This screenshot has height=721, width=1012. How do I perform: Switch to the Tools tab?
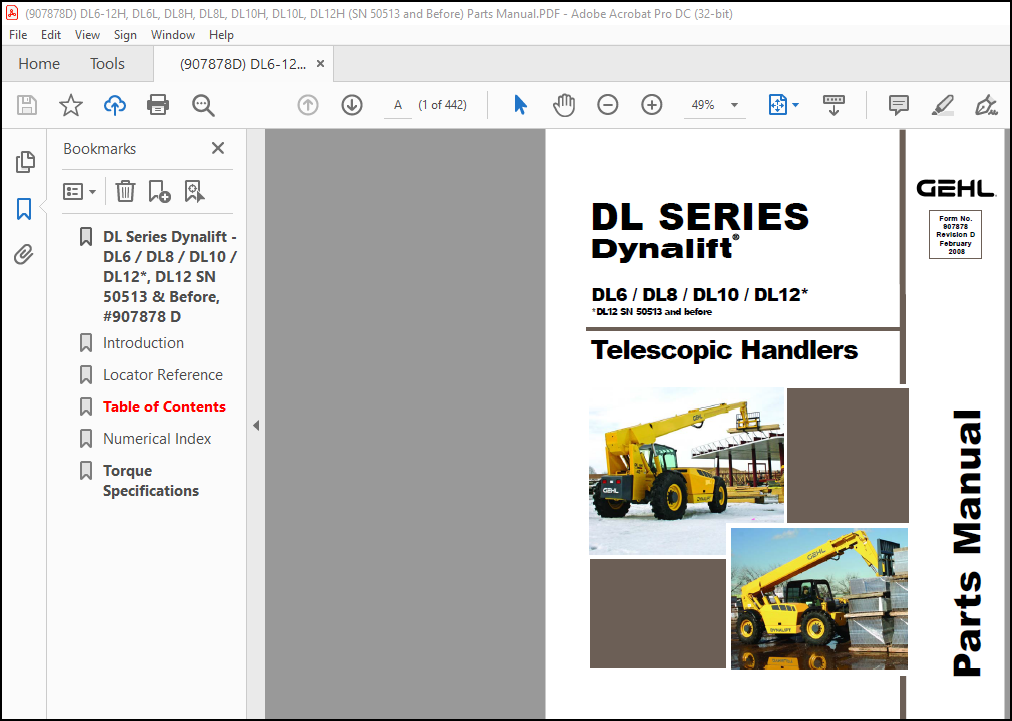tap(107, 64)
